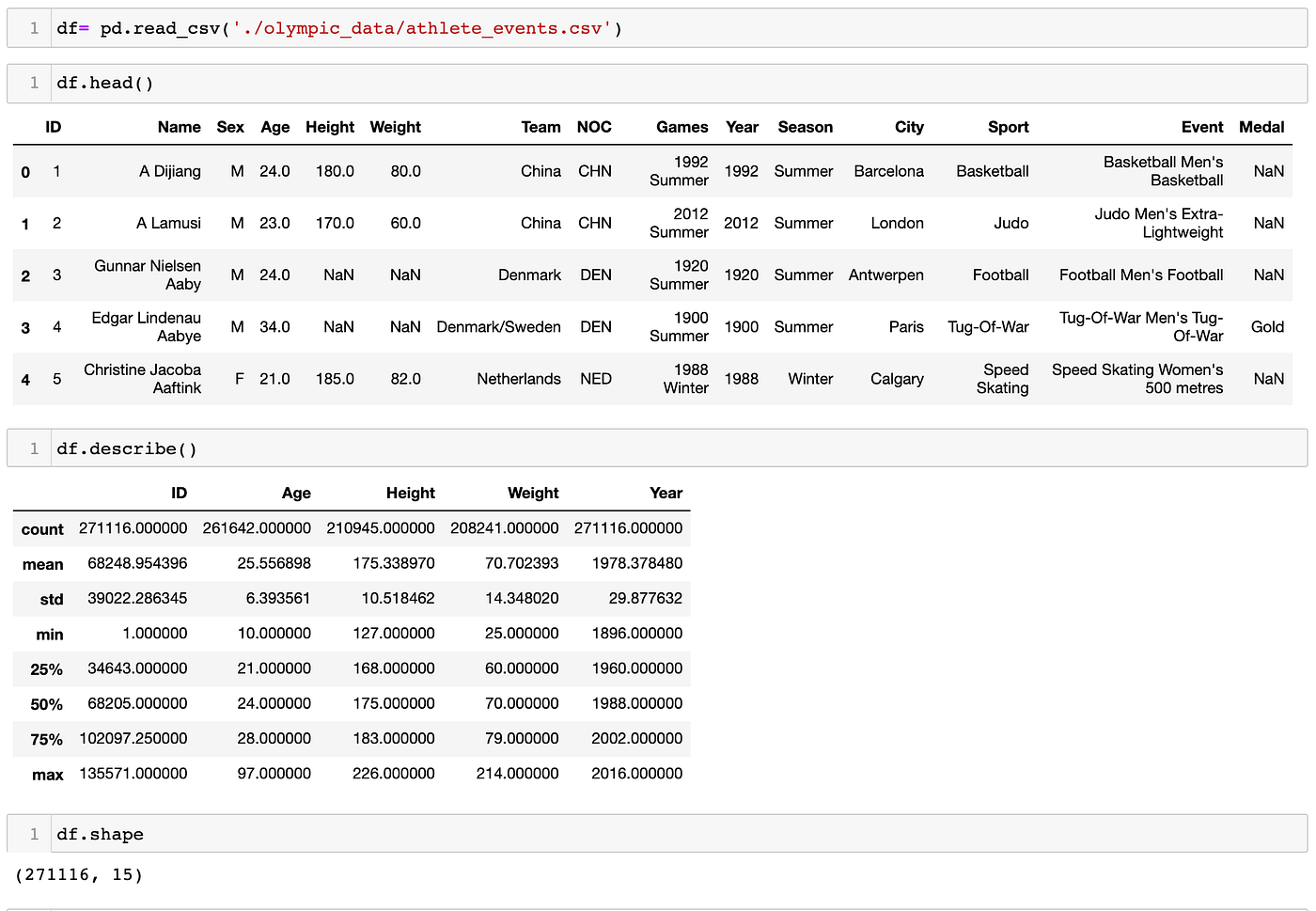Click the 'London' city cell
This screenshot has width=1316, height=911.
tap(897, 223)
